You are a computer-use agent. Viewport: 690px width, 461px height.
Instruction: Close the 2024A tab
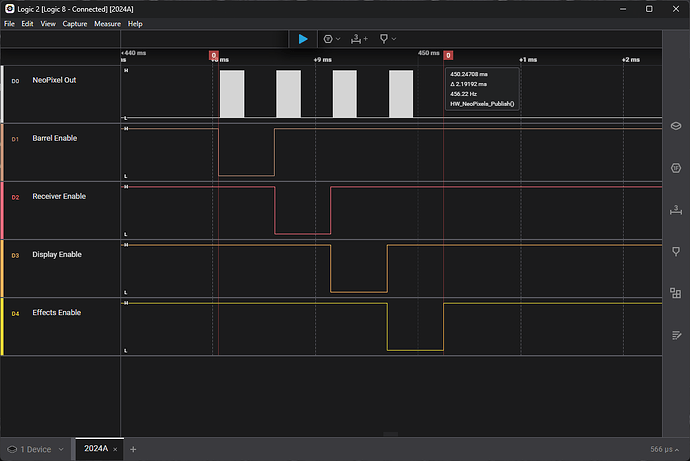tap(117, 449)
